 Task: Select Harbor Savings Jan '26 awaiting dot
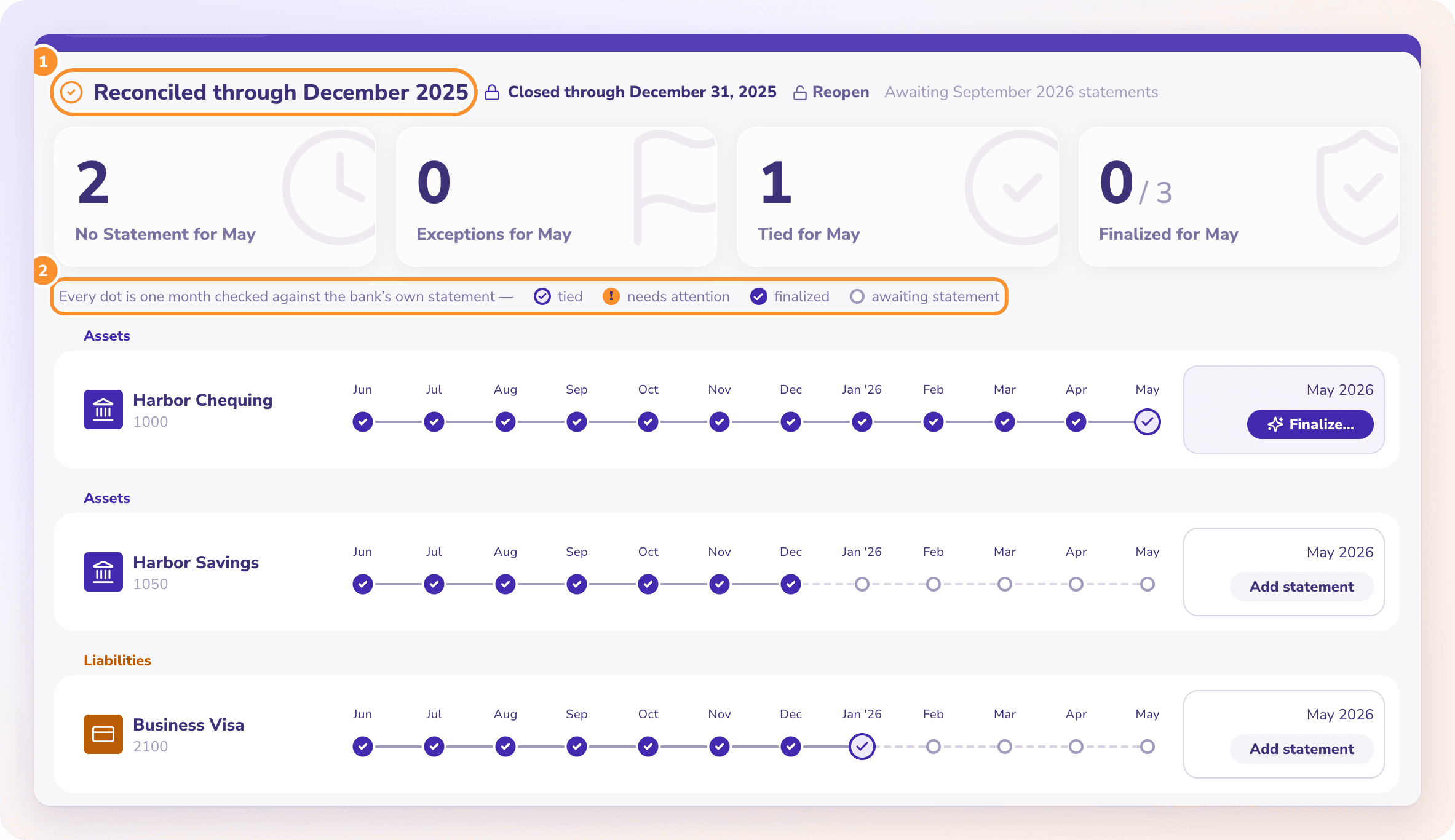(x=862, y=584)
